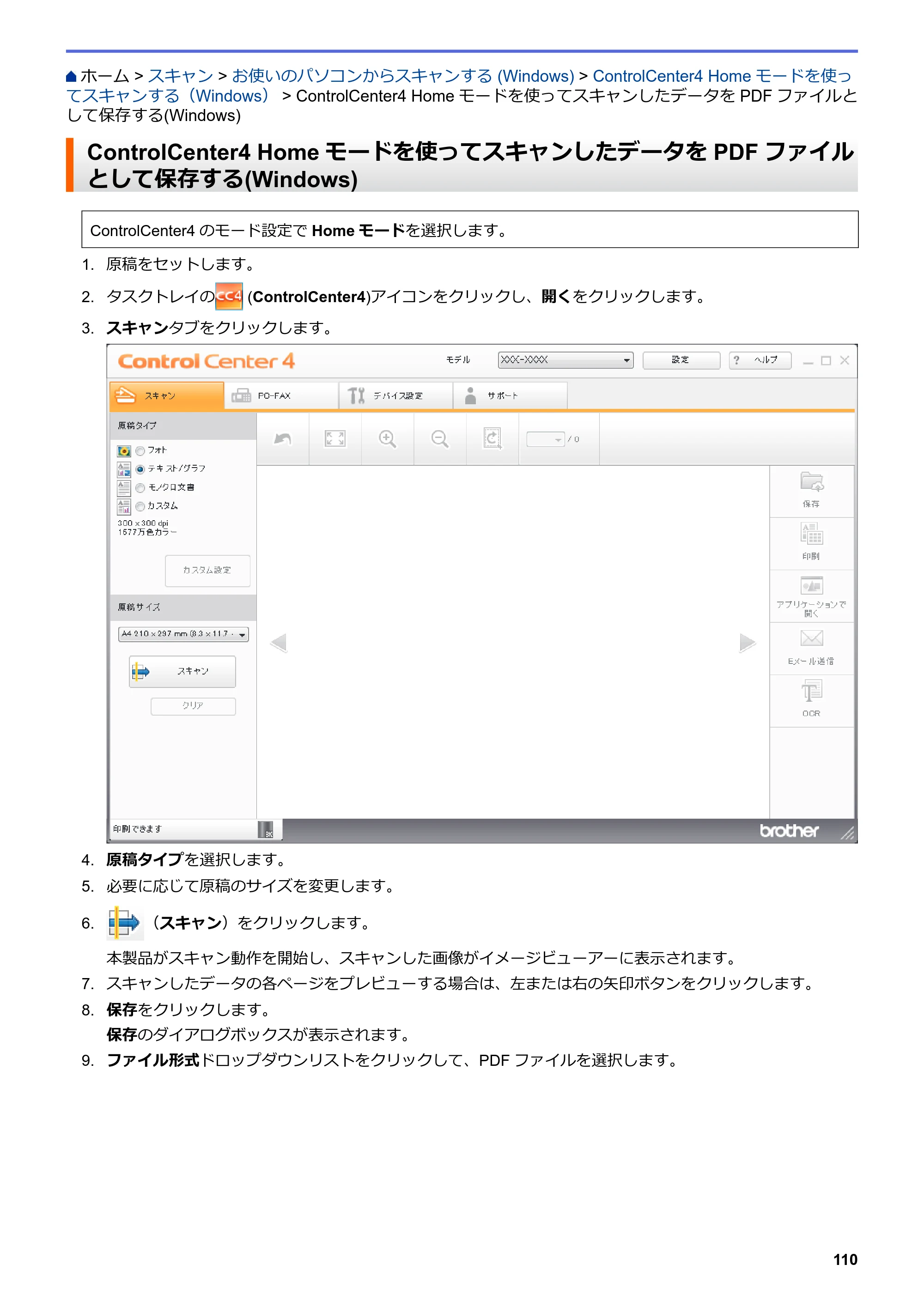Open the モデル XXX-XXXX dropdown
The height and width of the screenshot is (1307, 924).
565,360
